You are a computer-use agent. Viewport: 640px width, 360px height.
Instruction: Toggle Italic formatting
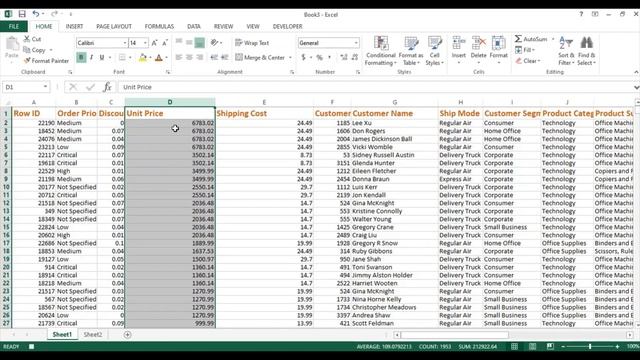click(91, 58)
